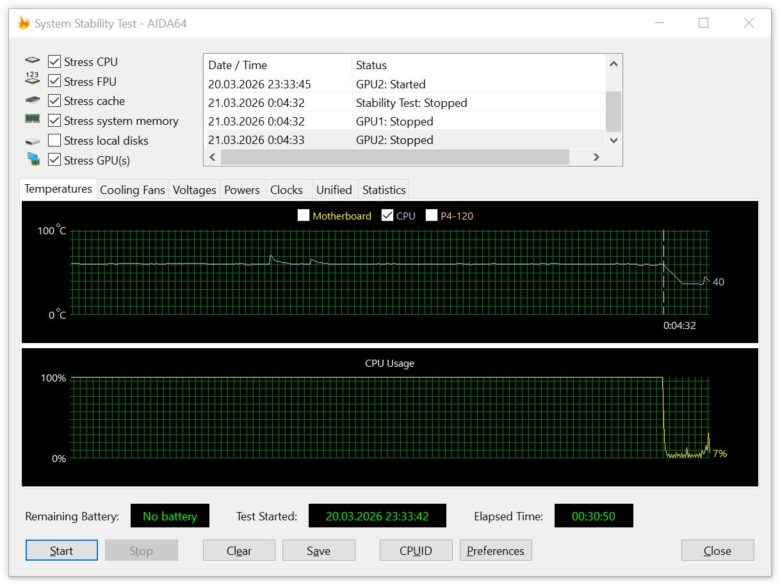
Task: Click the Elapsed Time 00:30:50 field
Action: click(593, 516)
